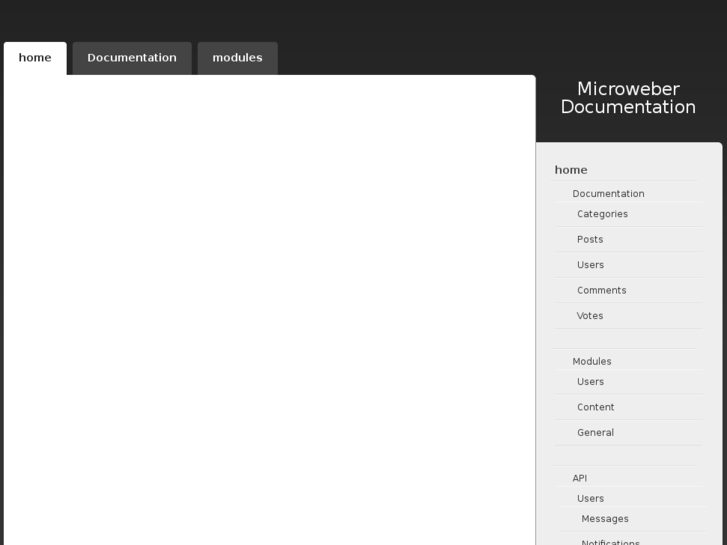The image size is (727, 545).
Task: Open Comments in the sidebar
Action: [x=601, y=290]
